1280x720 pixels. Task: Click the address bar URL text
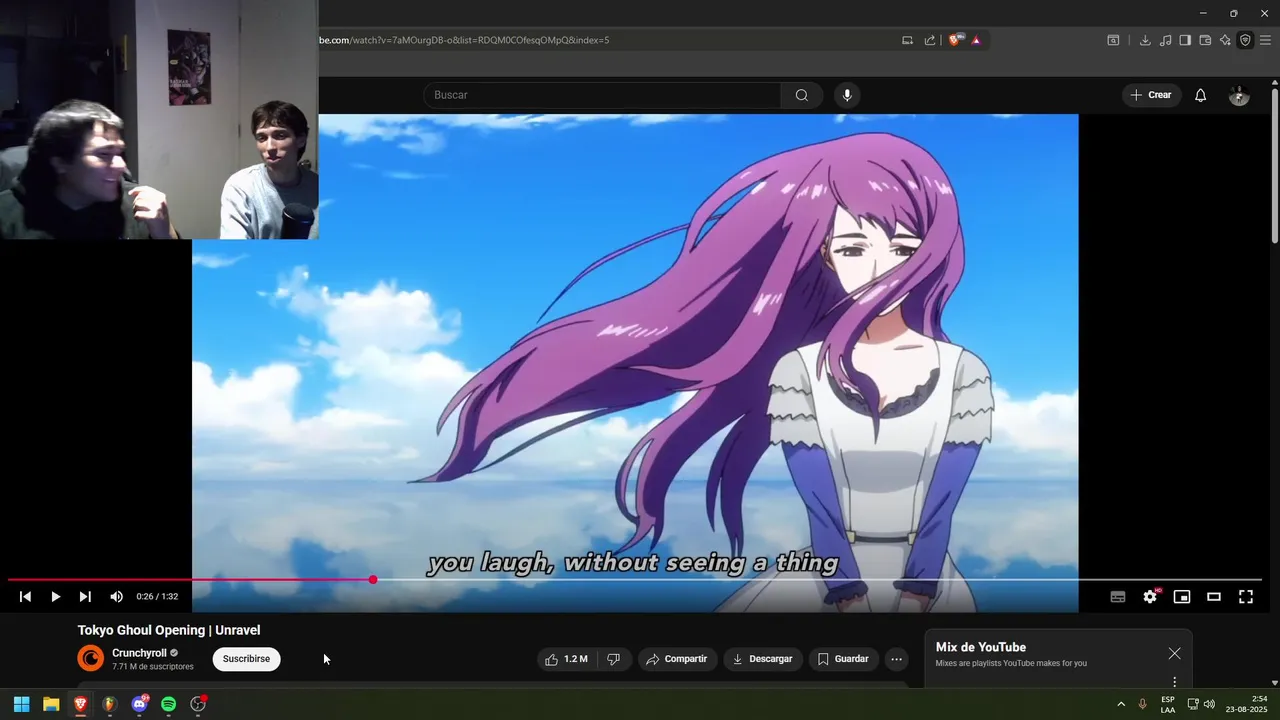tap(463, 40)
